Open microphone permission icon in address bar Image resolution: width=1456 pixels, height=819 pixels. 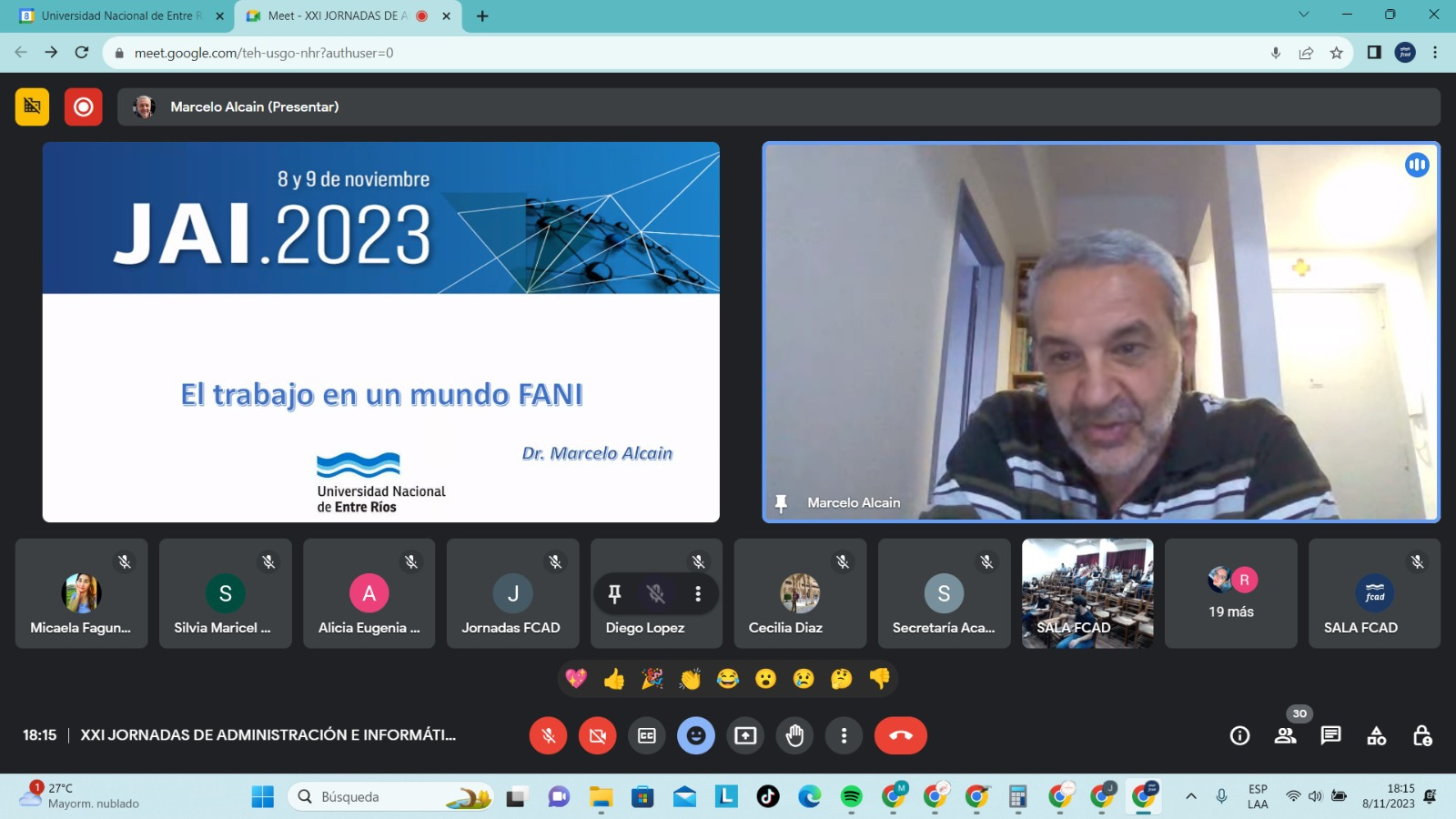1276,53
